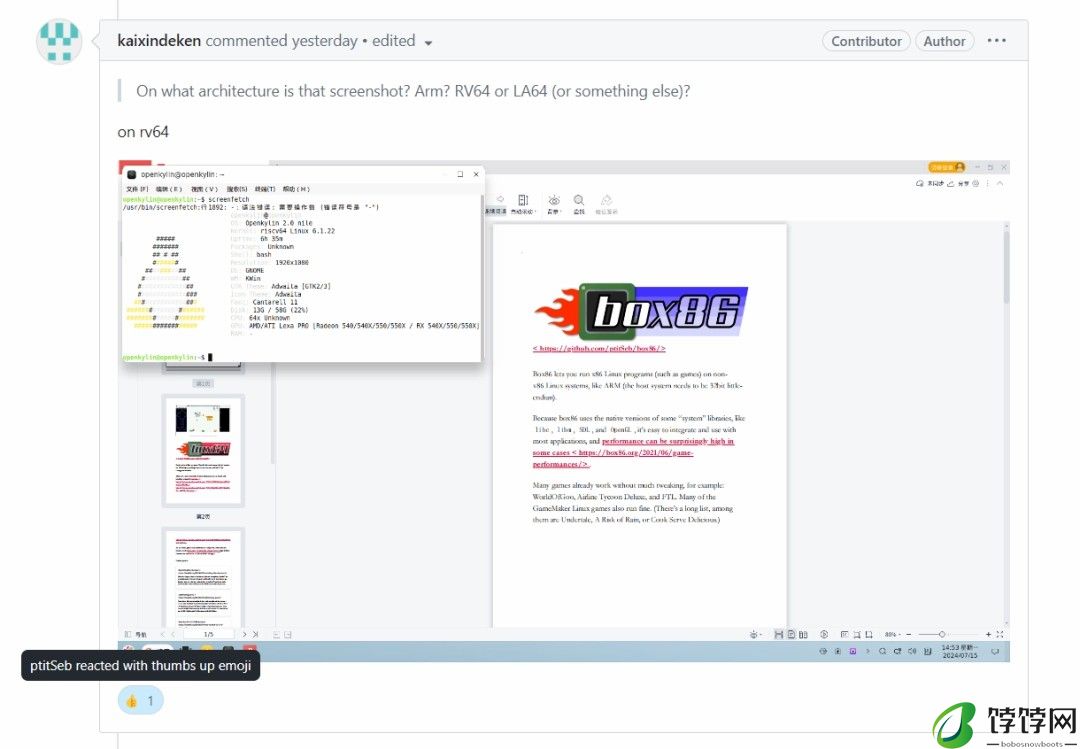Click 'Cantarell 11' font line in terminal

coord(275,302)
